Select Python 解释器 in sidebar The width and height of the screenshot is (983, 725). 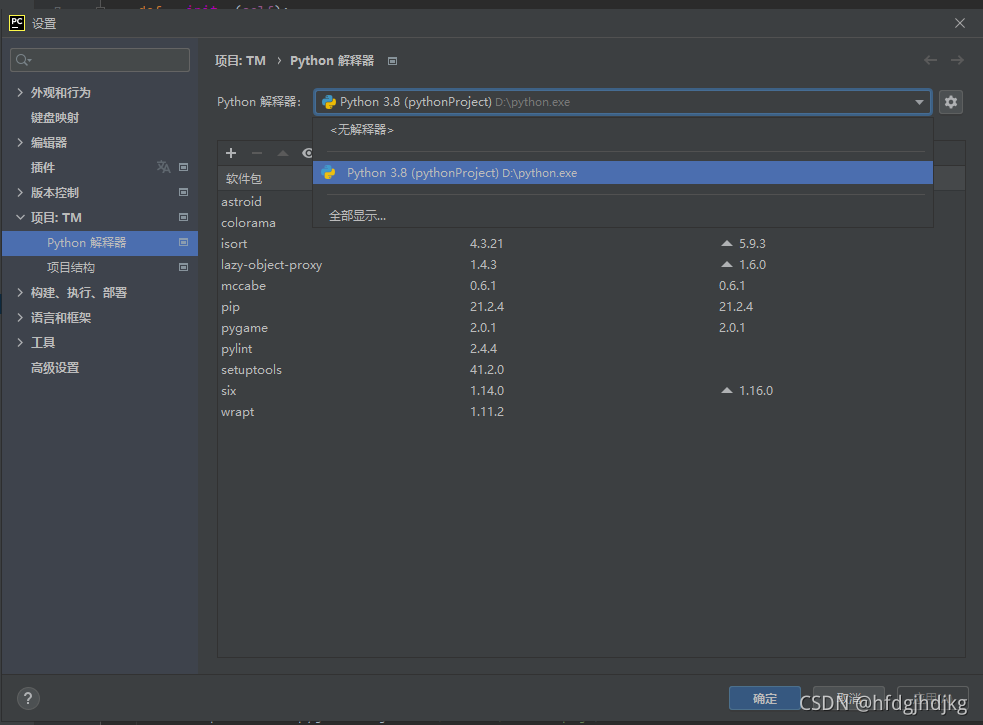[100, 243]
